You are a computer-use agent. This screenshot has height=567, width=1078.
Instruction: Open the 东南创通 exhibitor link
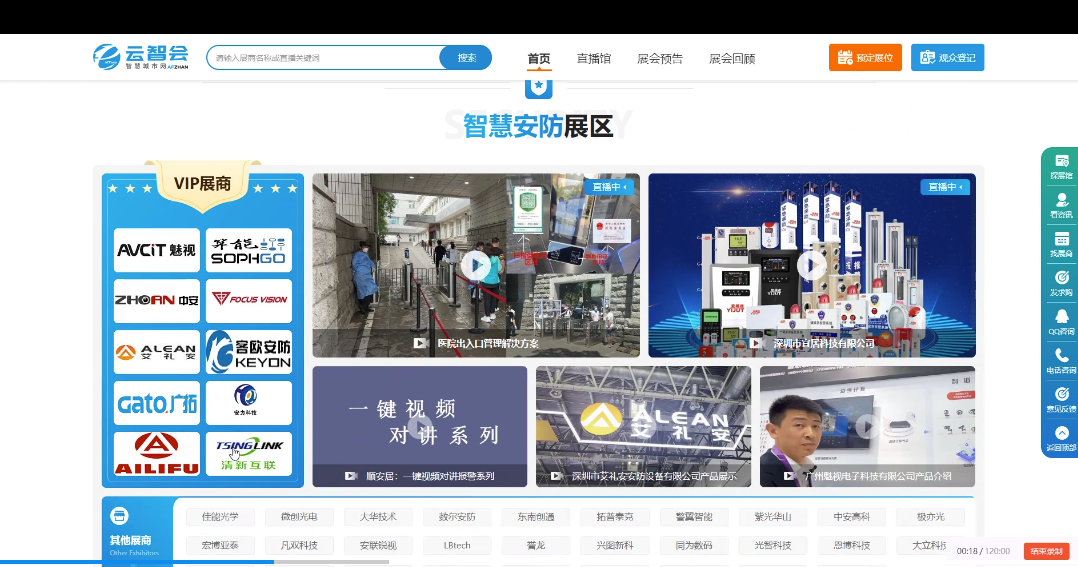536,517
